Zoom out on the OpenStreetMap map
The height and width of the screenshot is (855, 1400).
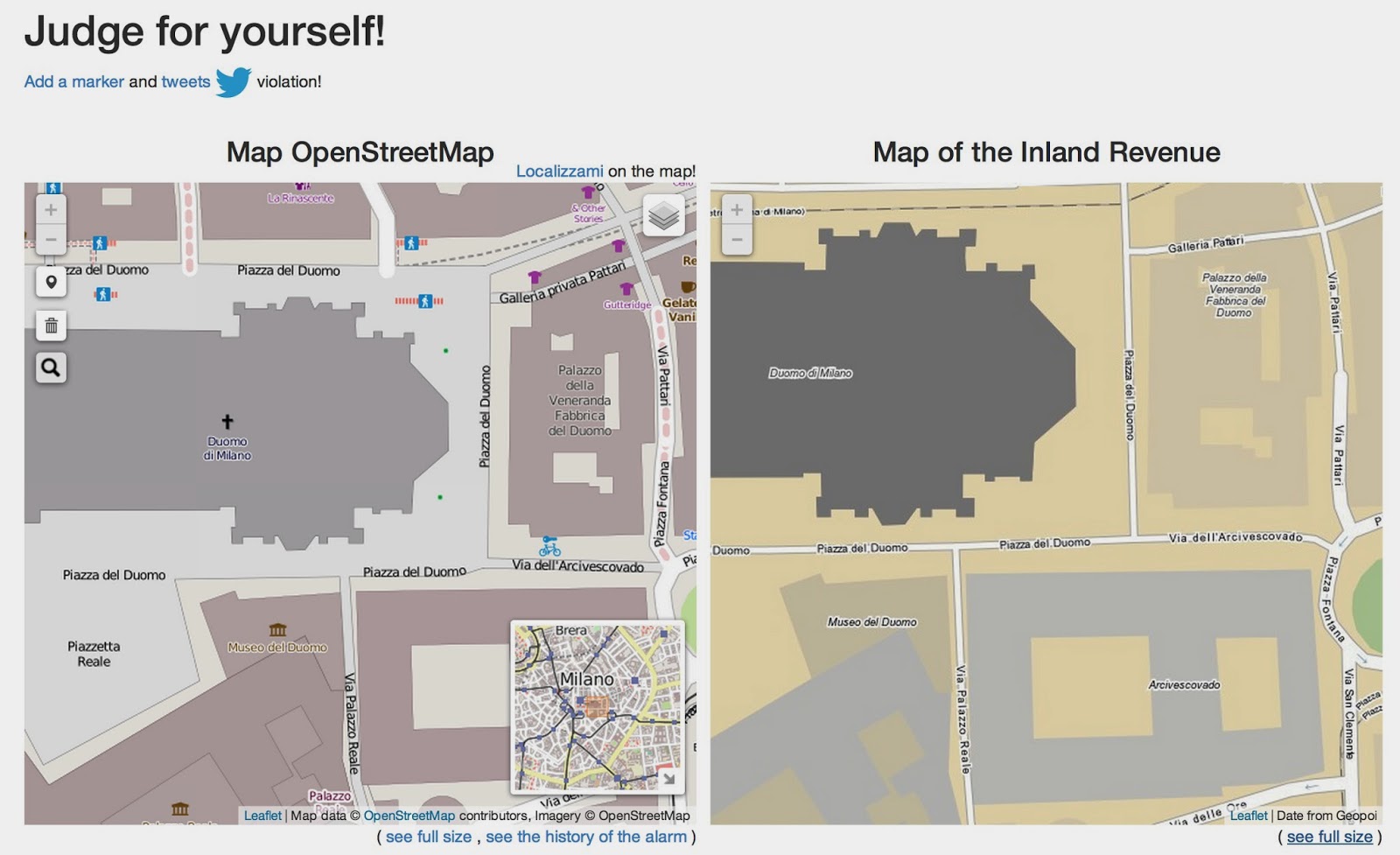pyautogui.click(x=51, y=239)
